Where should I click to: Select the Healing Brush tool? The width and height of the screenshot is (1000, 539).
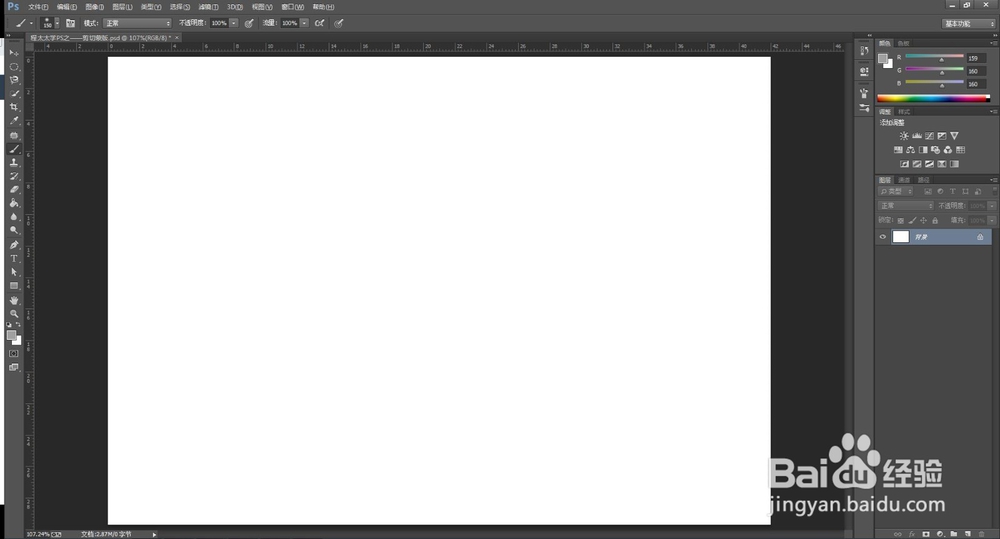point(14,135)
